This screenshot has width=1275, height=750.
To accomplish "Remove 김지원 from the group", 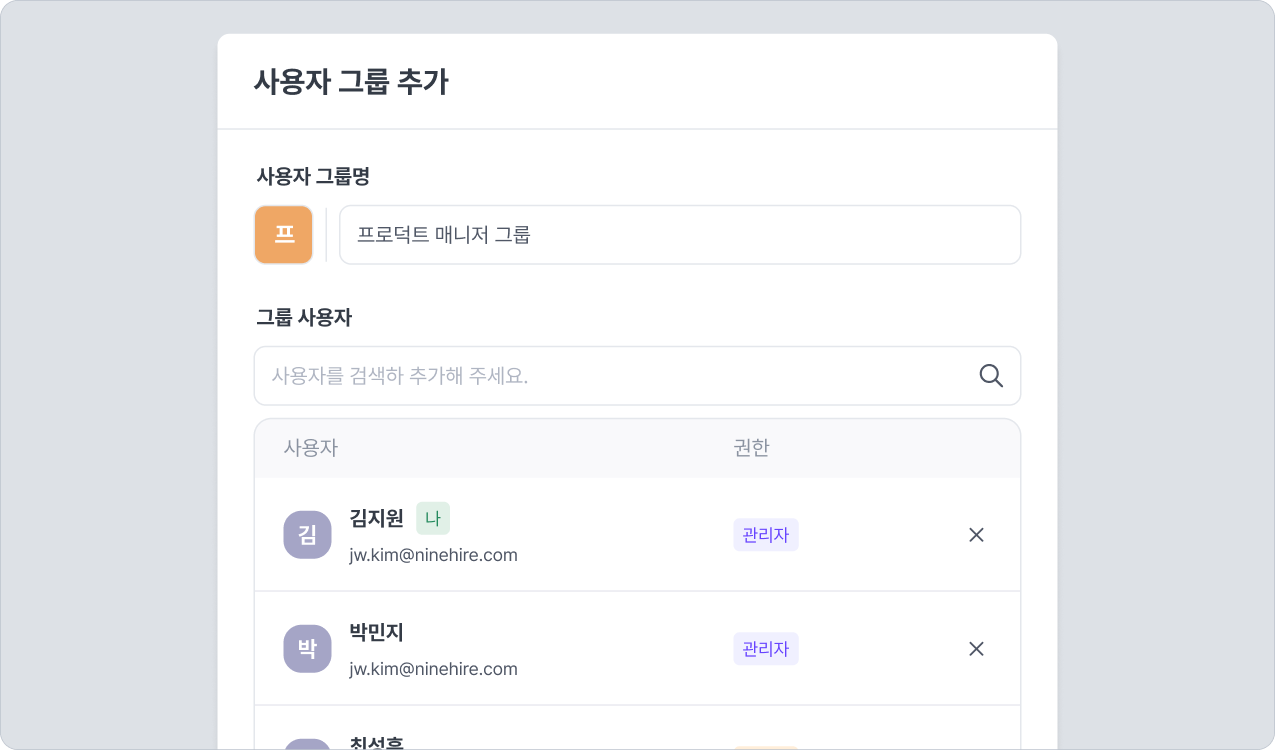I will click(x=976, y=535).
